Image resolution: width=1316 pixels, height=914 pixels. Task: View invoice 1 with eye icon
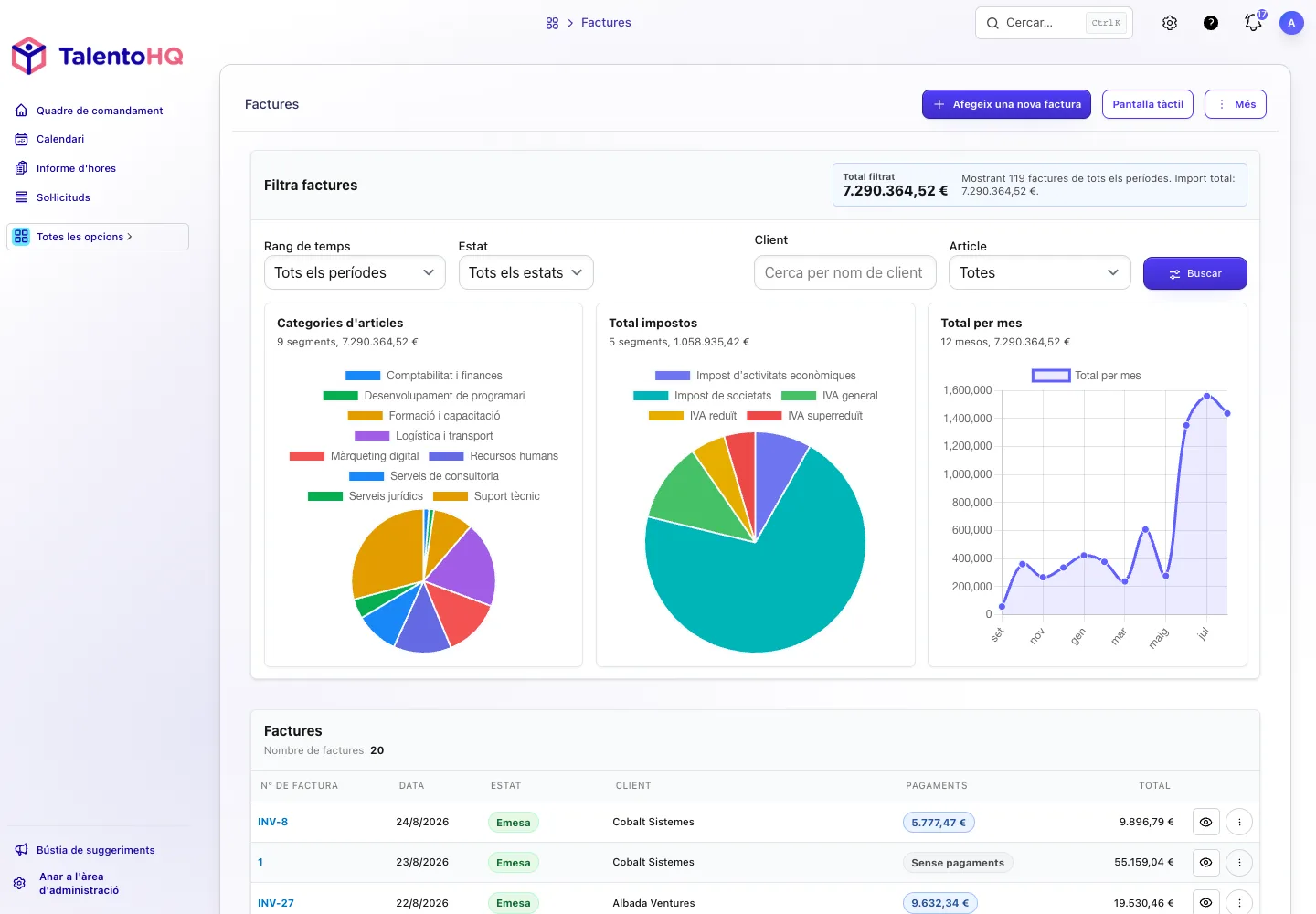pos(1206,863)
